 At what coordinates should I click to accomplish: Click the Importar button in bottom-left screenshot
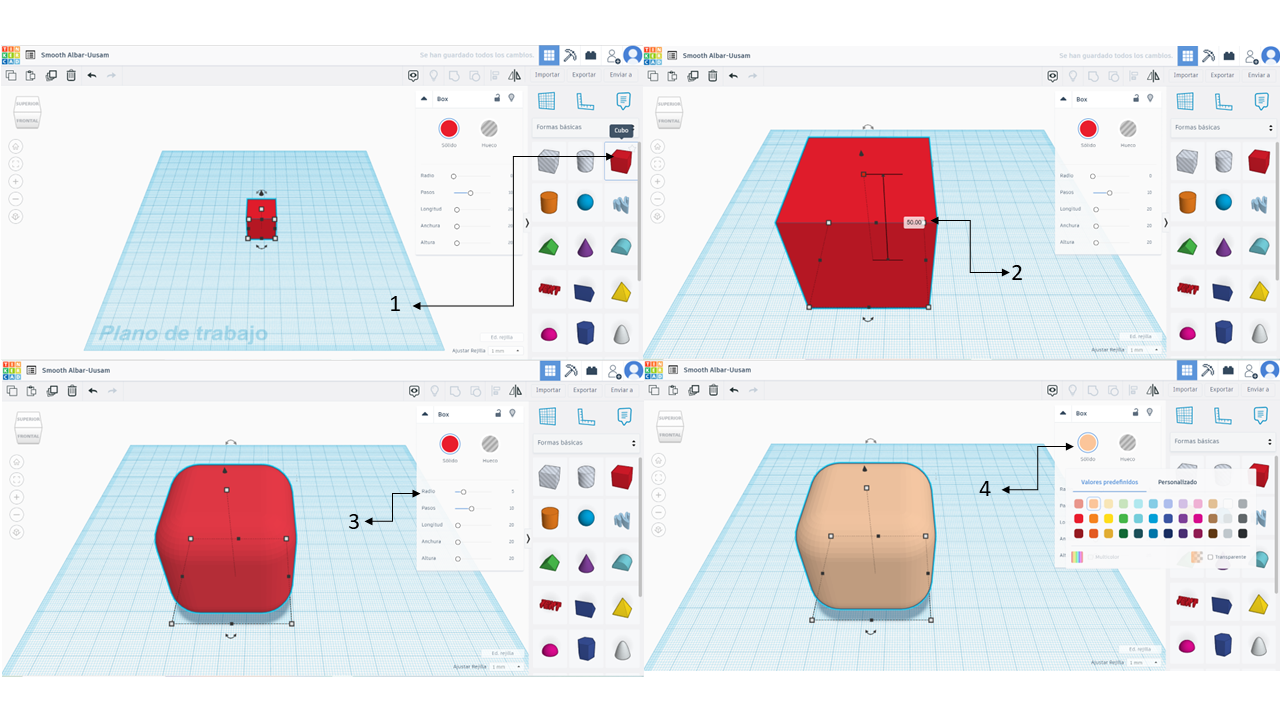coord(547,390)
